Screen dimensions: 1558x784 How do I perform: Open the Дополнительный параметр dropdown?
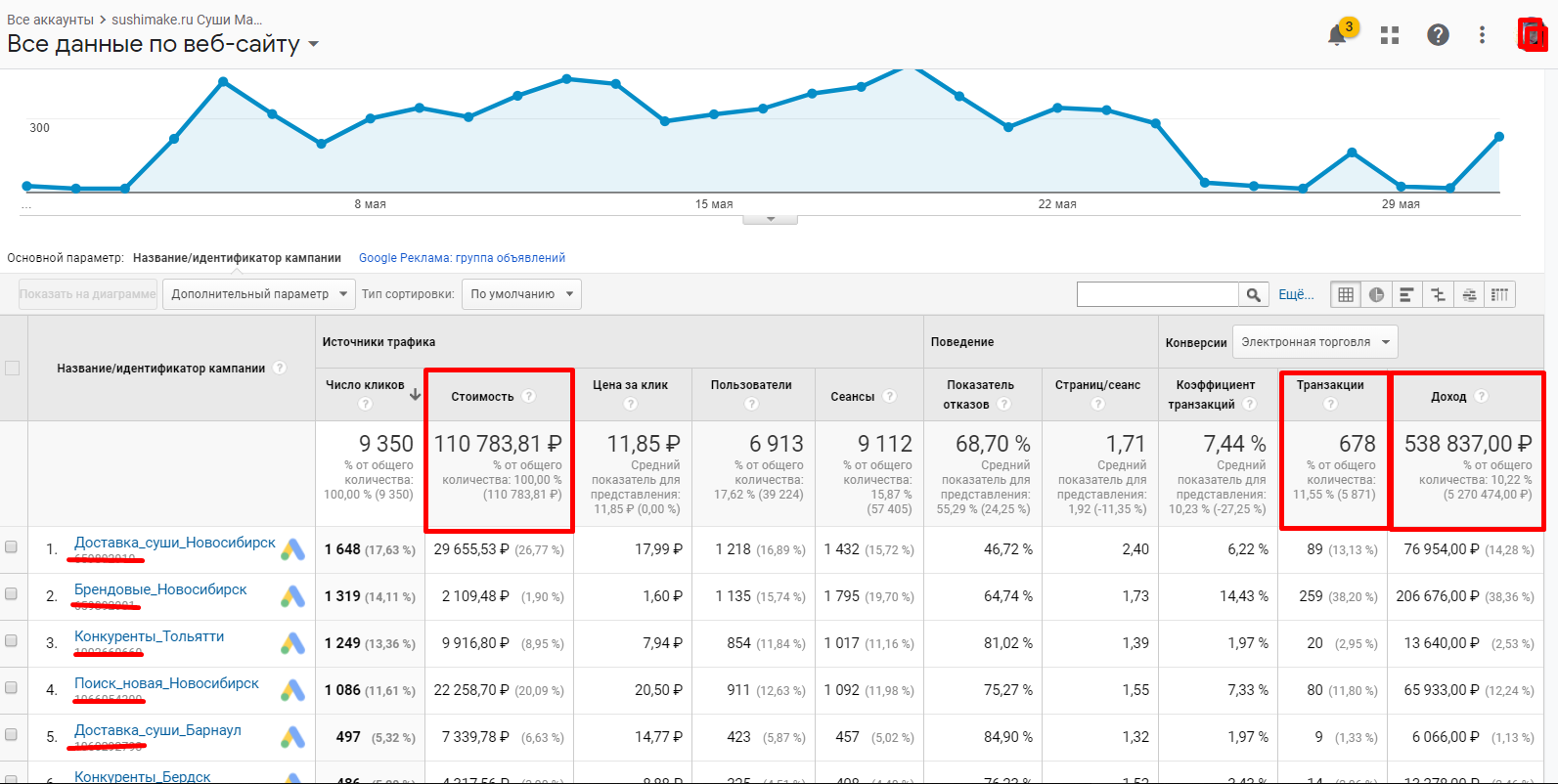point(259,294)
